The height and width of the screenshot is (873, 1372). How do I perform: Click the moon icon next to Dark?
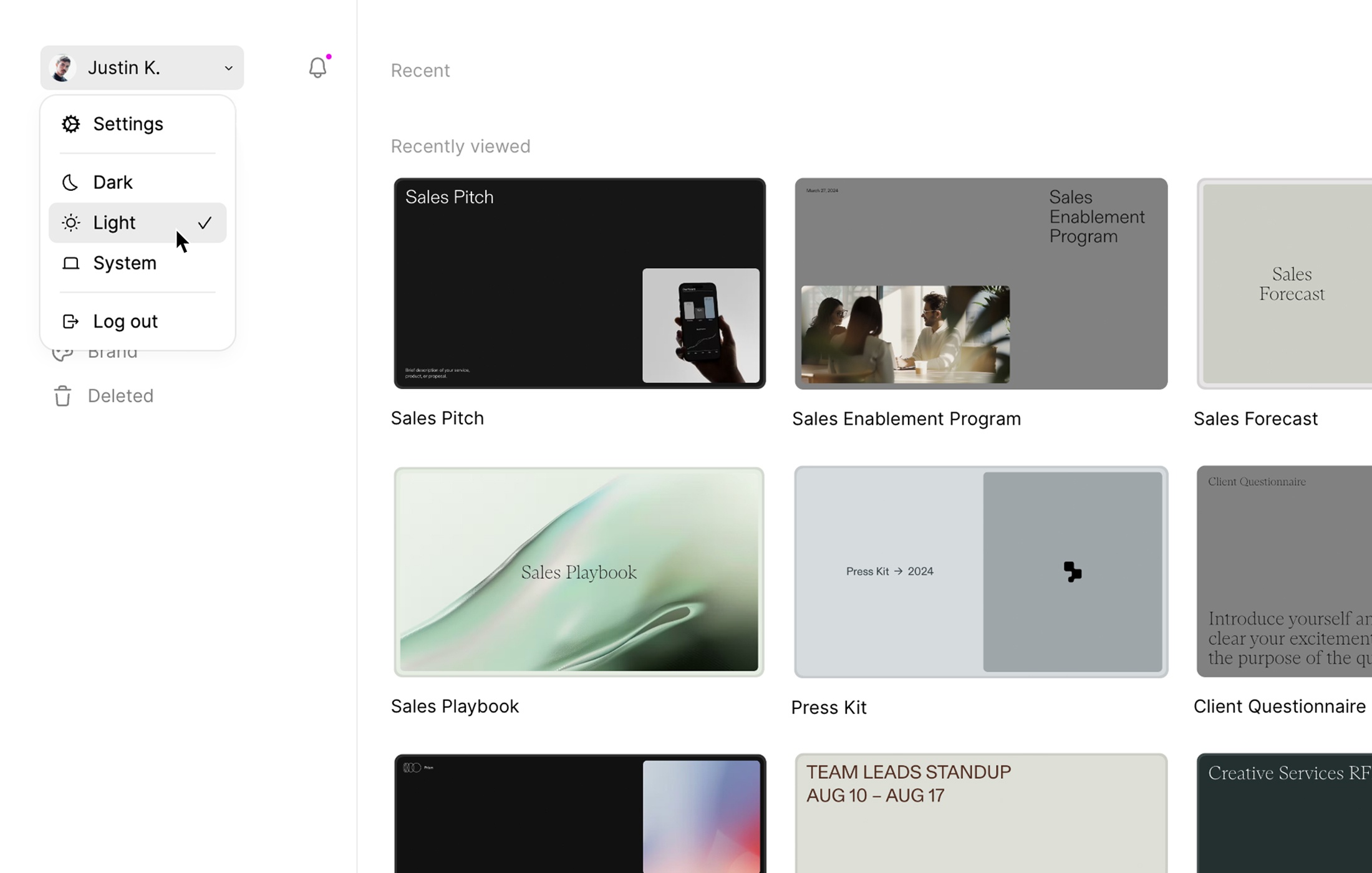tap(69, 181)
